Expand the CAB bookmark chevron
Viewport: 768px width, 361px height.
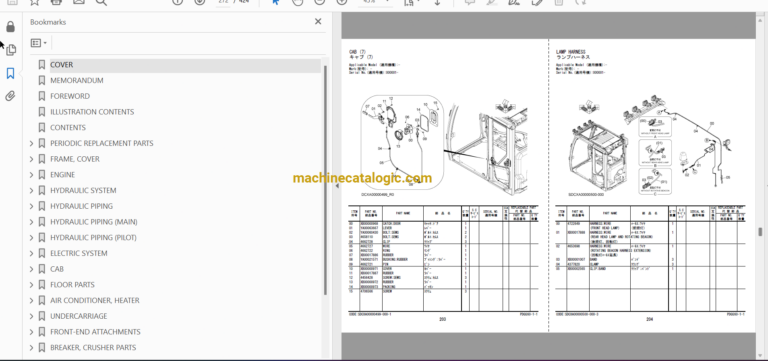(31, 269)
